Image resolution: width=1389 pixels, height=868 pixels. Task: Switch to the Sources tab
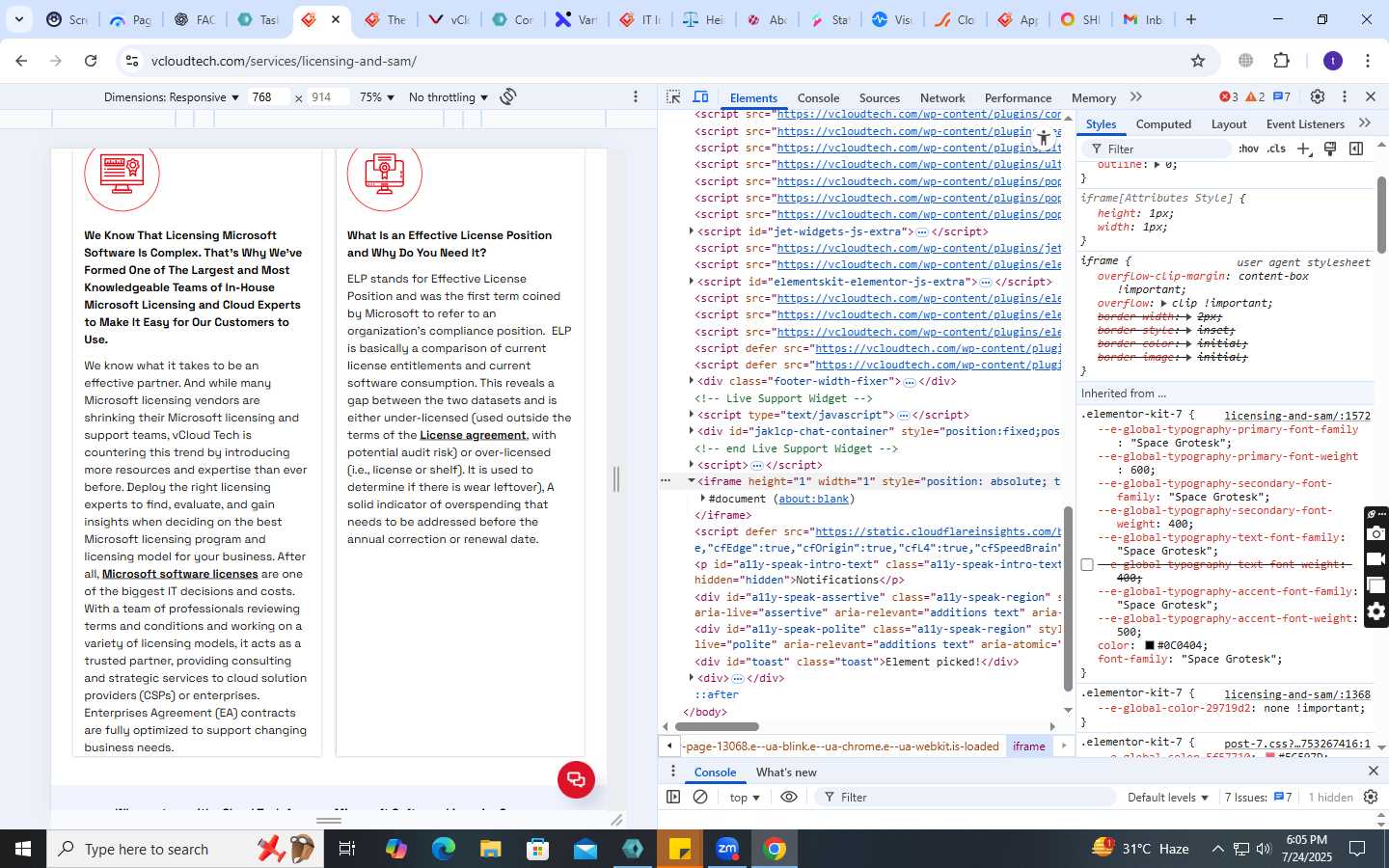880,97
